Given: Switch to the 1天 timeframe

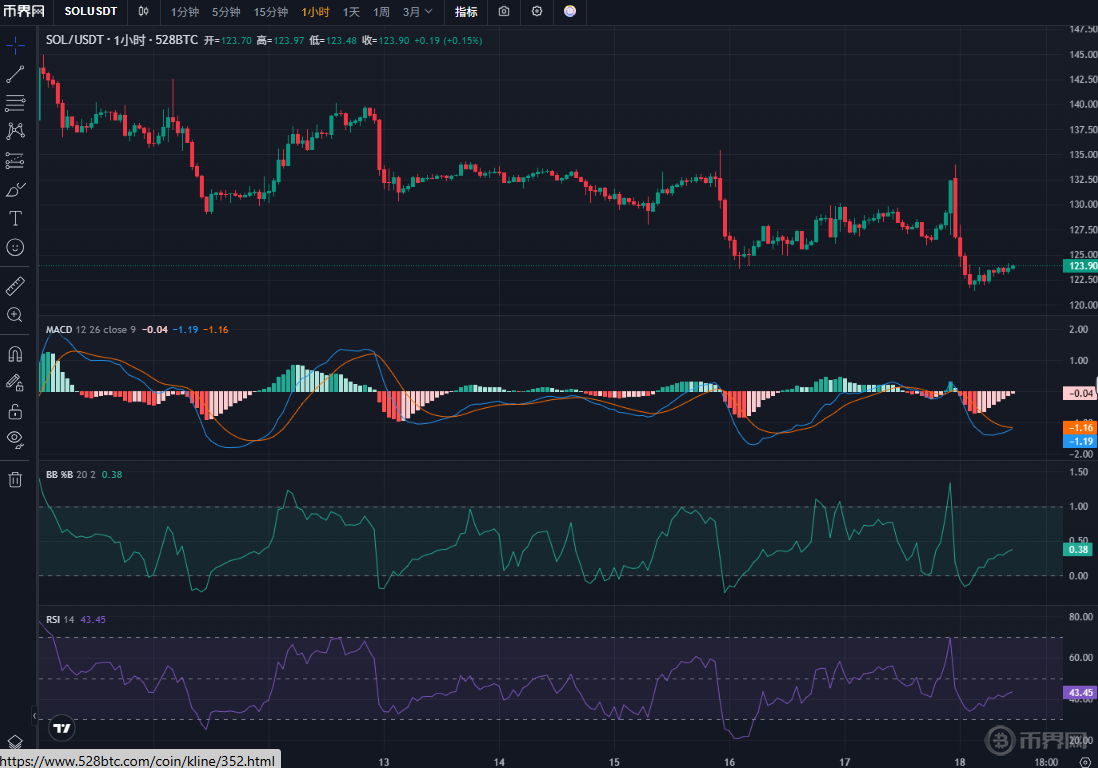Looking at the screenshot, I should 351,12.
